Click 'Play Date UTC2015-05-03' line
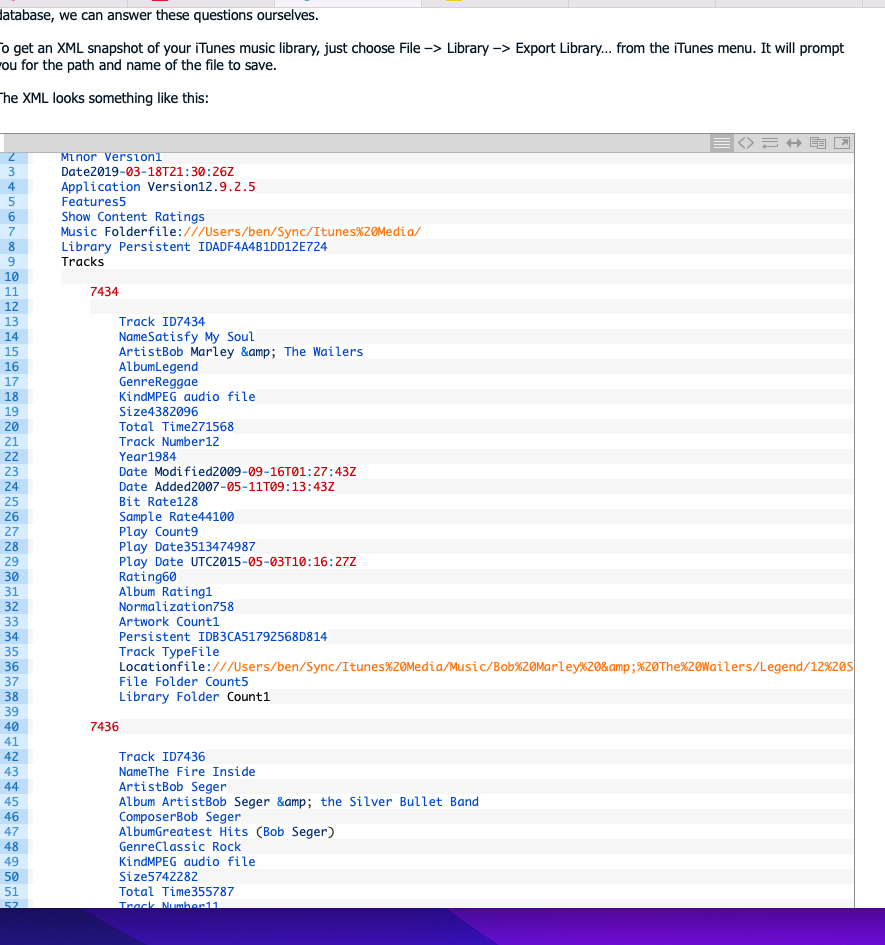The width and height of the screenshot is (885, 945). click(x=238, y=562)
